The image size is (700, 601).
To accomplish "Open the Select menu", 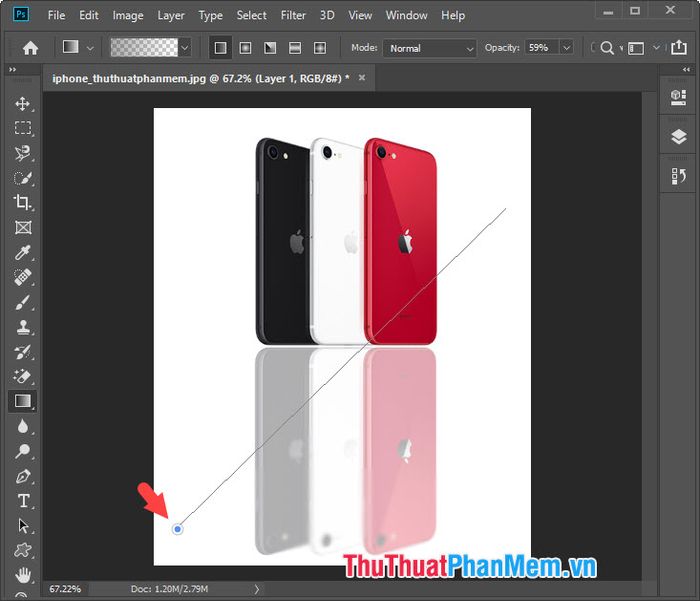I will (x=251, y=15).
